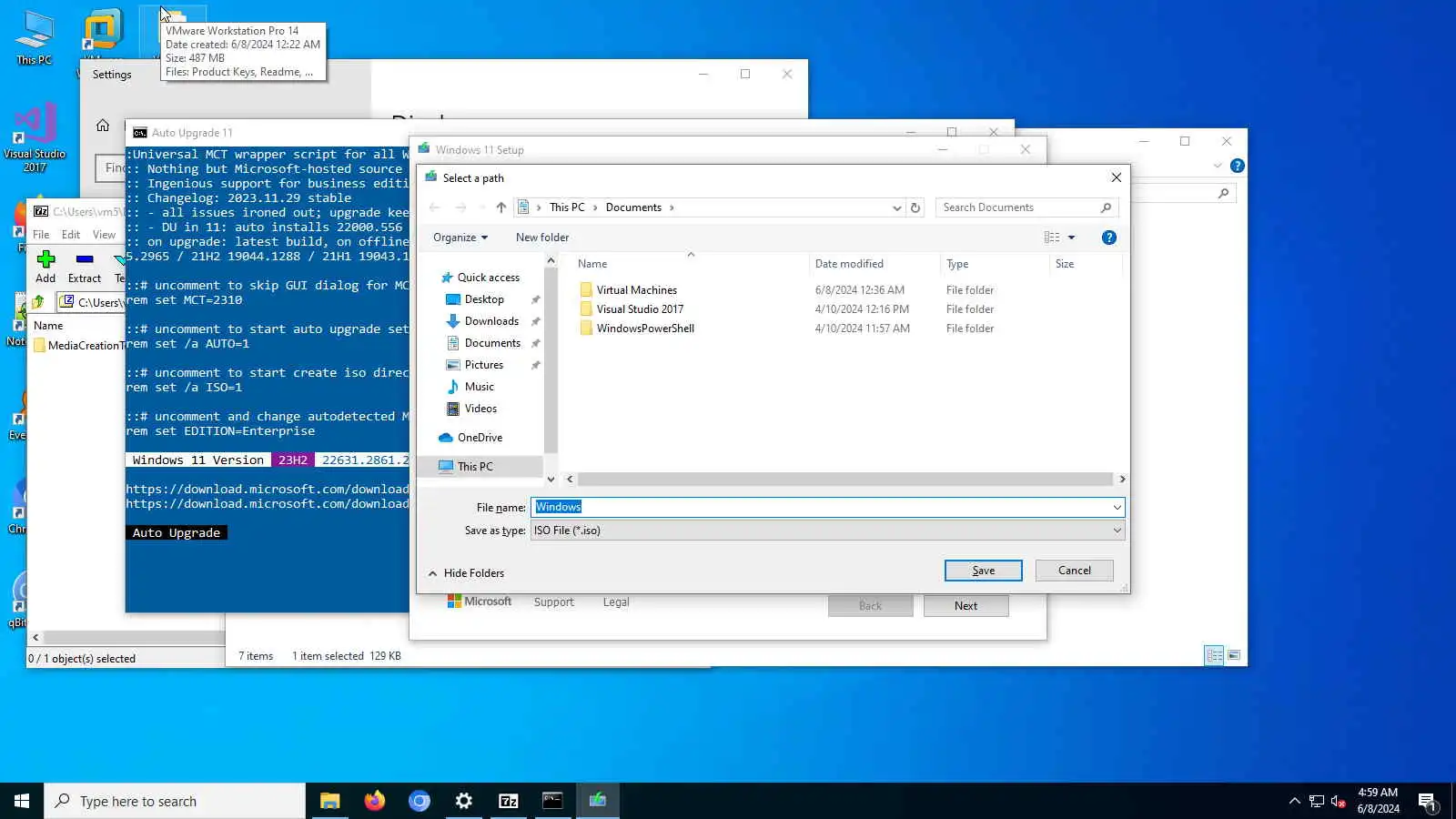
Task: Select the Visual Studio 2017 desktop shortcut
Action: [35, 136]
